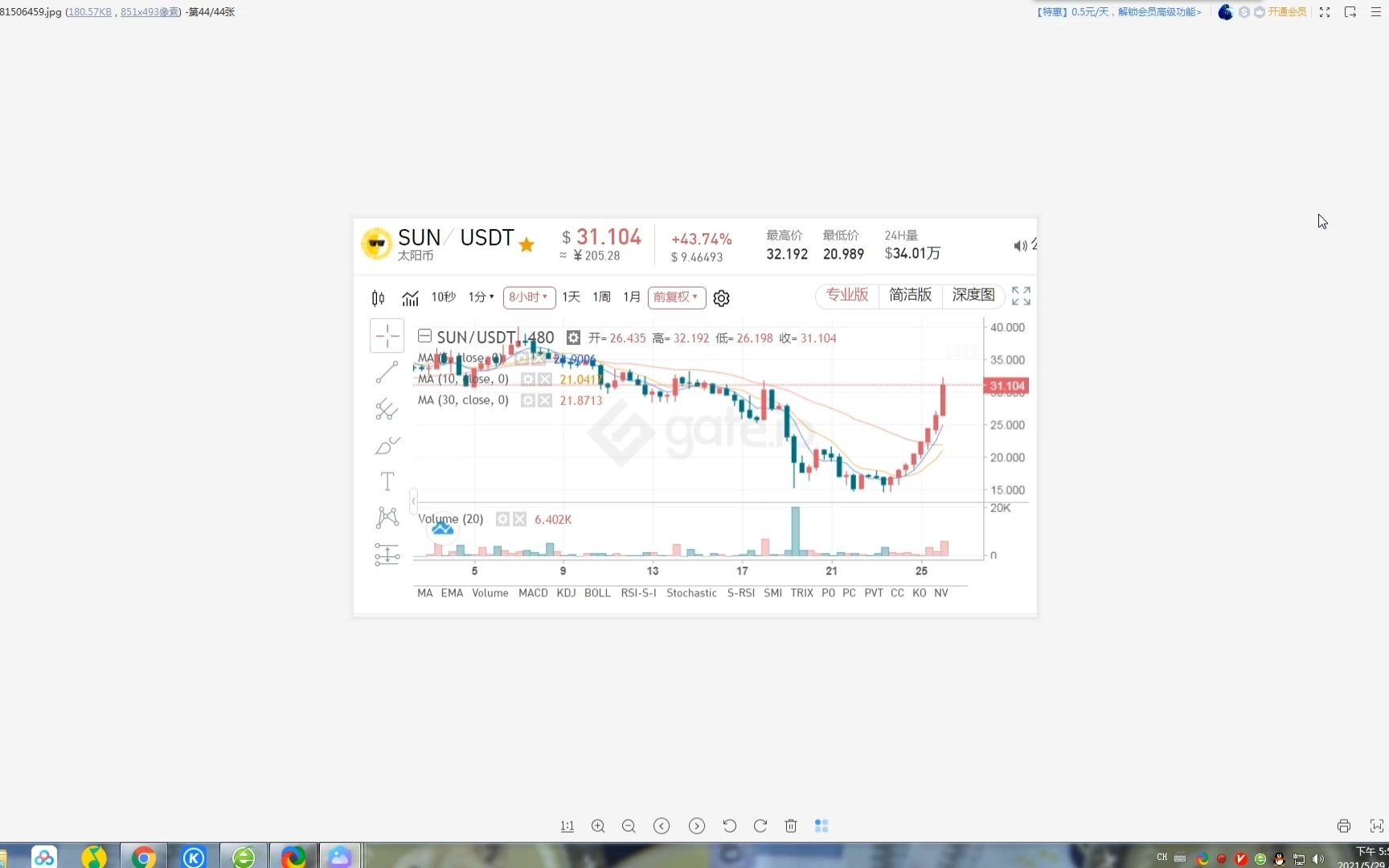Screen dimensions: 1389x868
Task: Add the KDJ indicator
Action: click(x=566, y=593)
